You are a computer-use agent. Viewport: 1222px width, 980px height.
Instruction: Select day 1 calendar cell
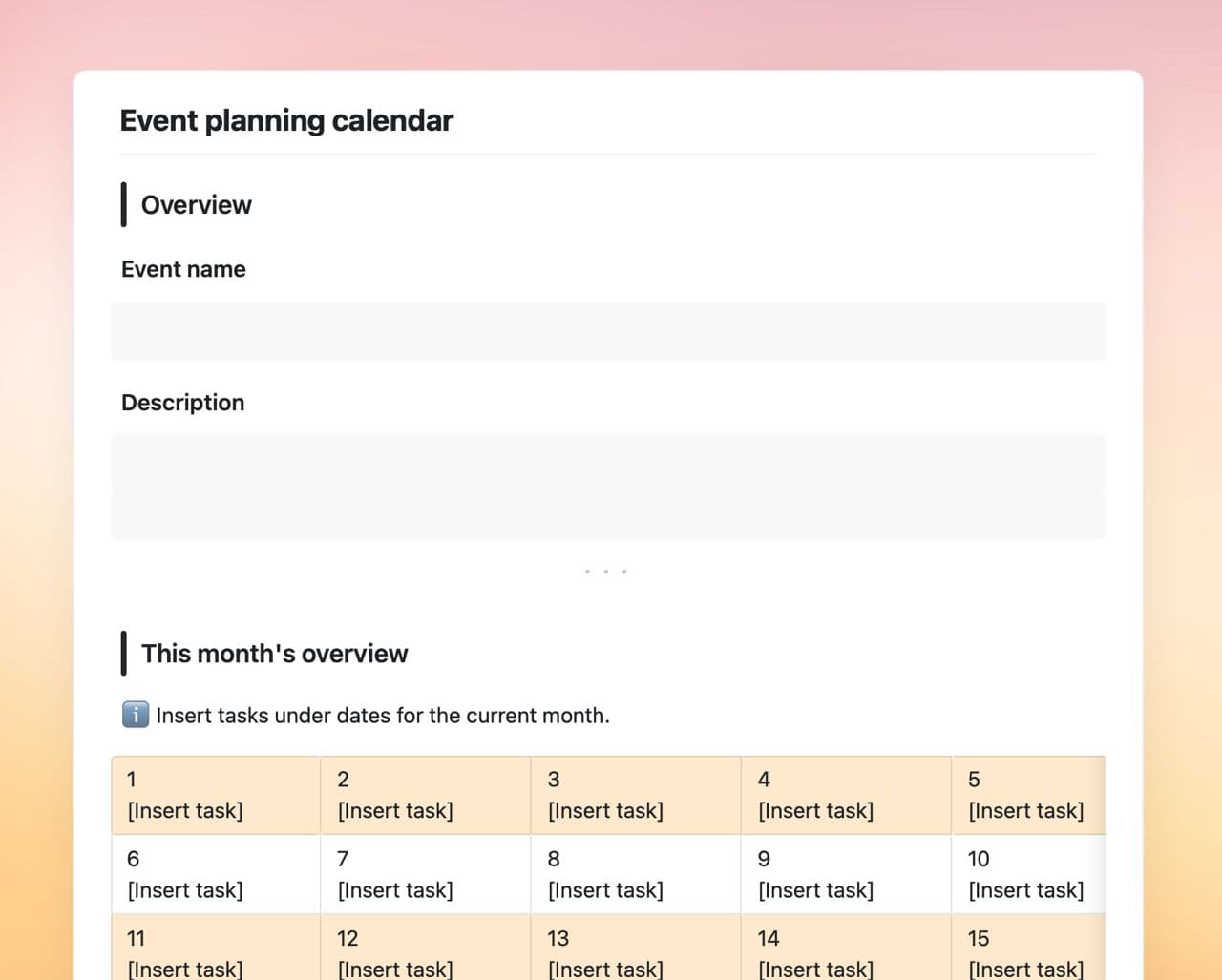(216, 795)
